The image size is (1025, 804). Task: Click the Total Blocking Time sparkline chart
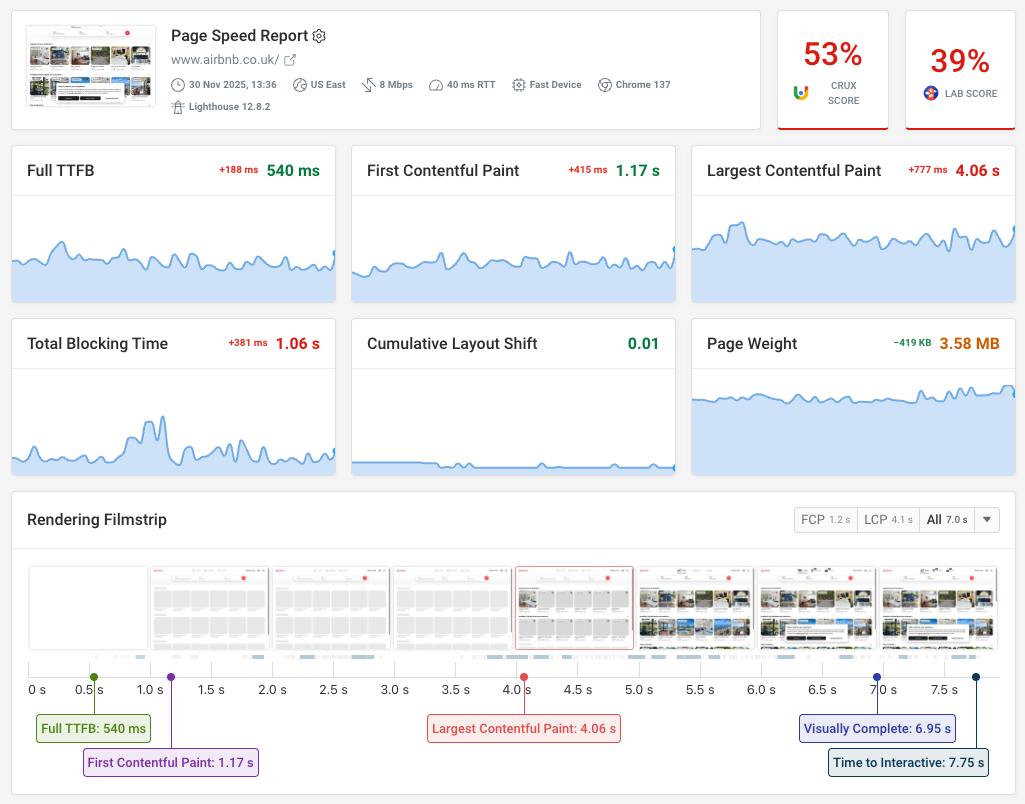coord(173,430)
